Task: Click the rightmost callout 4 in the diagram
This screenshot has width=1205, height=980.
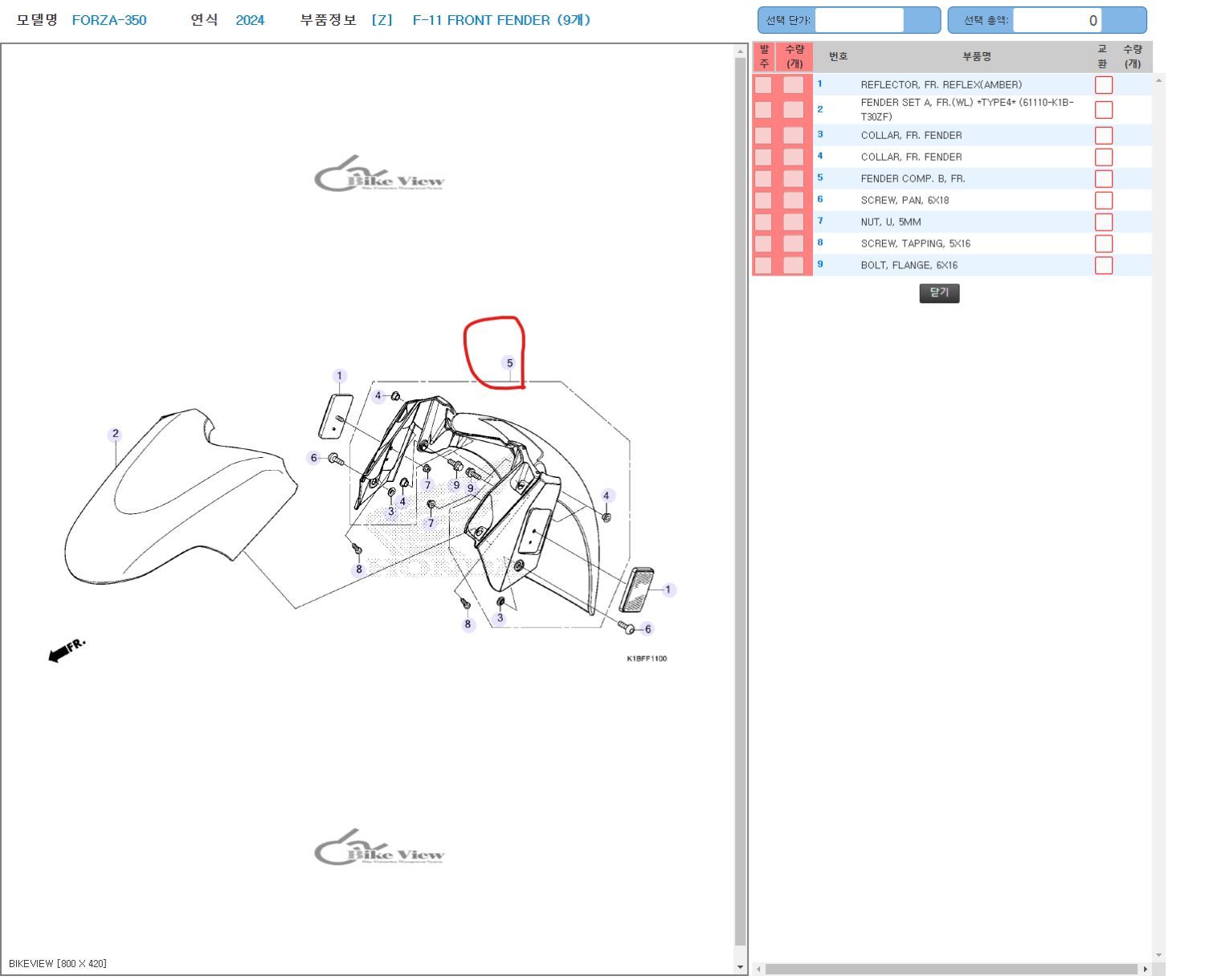Action: 607,496
